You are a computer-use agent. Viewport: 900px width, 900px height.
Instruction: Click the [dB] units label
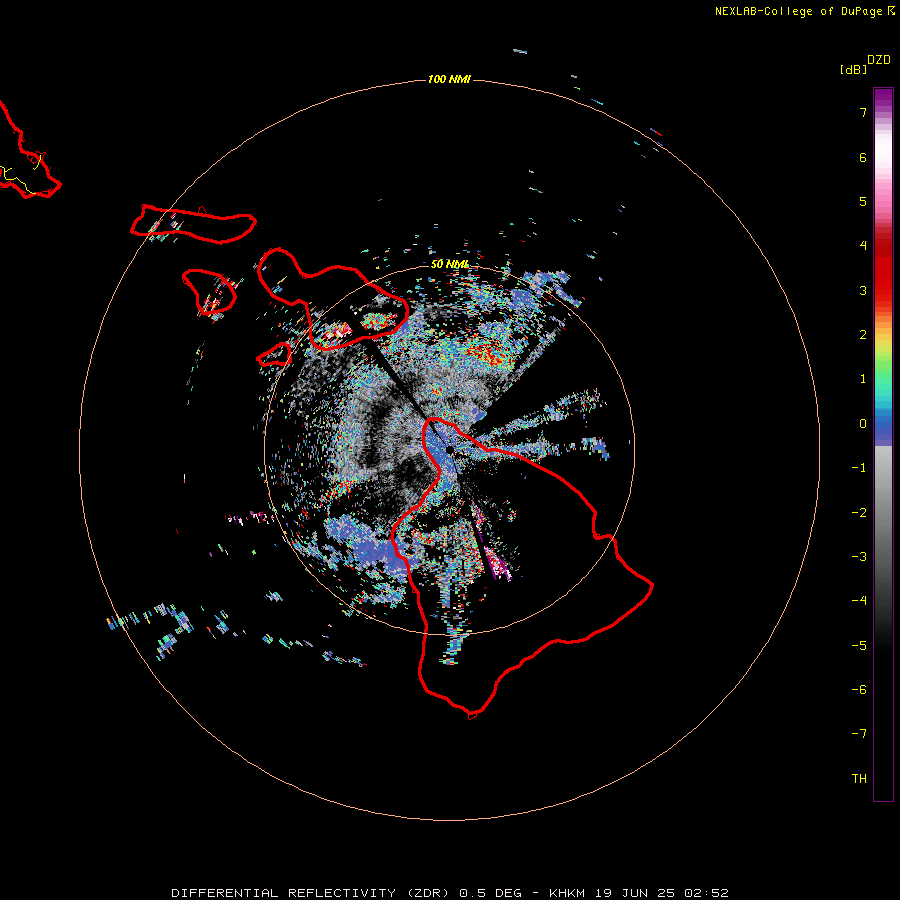click(854, 70)
